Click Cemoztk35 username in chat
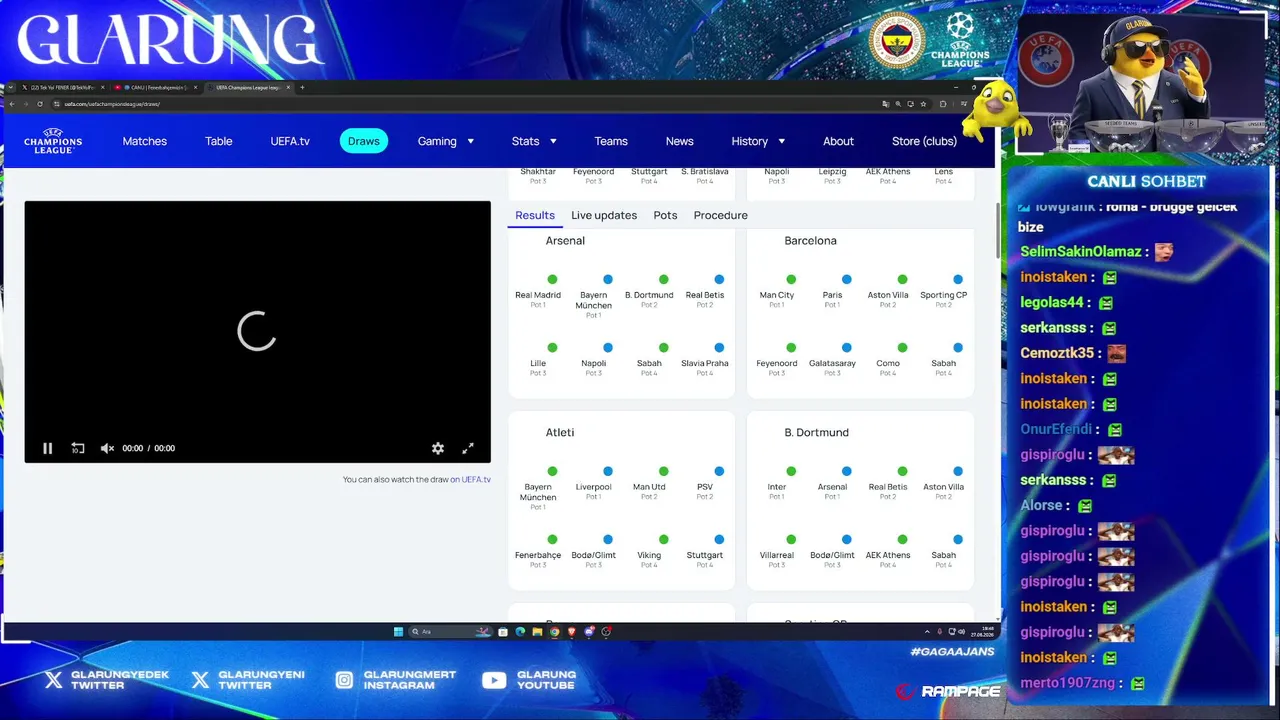The image size is (1280, 720). pos(1057,353)
